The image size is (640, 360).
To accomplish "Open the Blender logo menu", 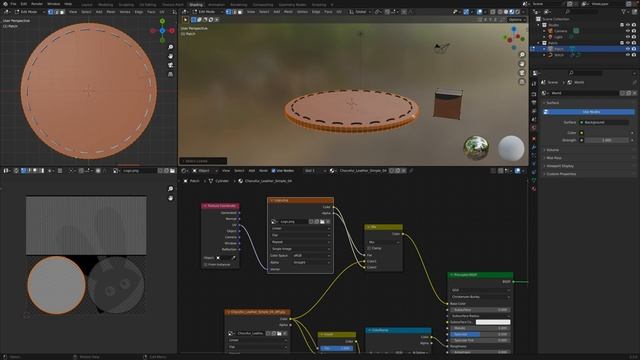I will pos(5,4).
